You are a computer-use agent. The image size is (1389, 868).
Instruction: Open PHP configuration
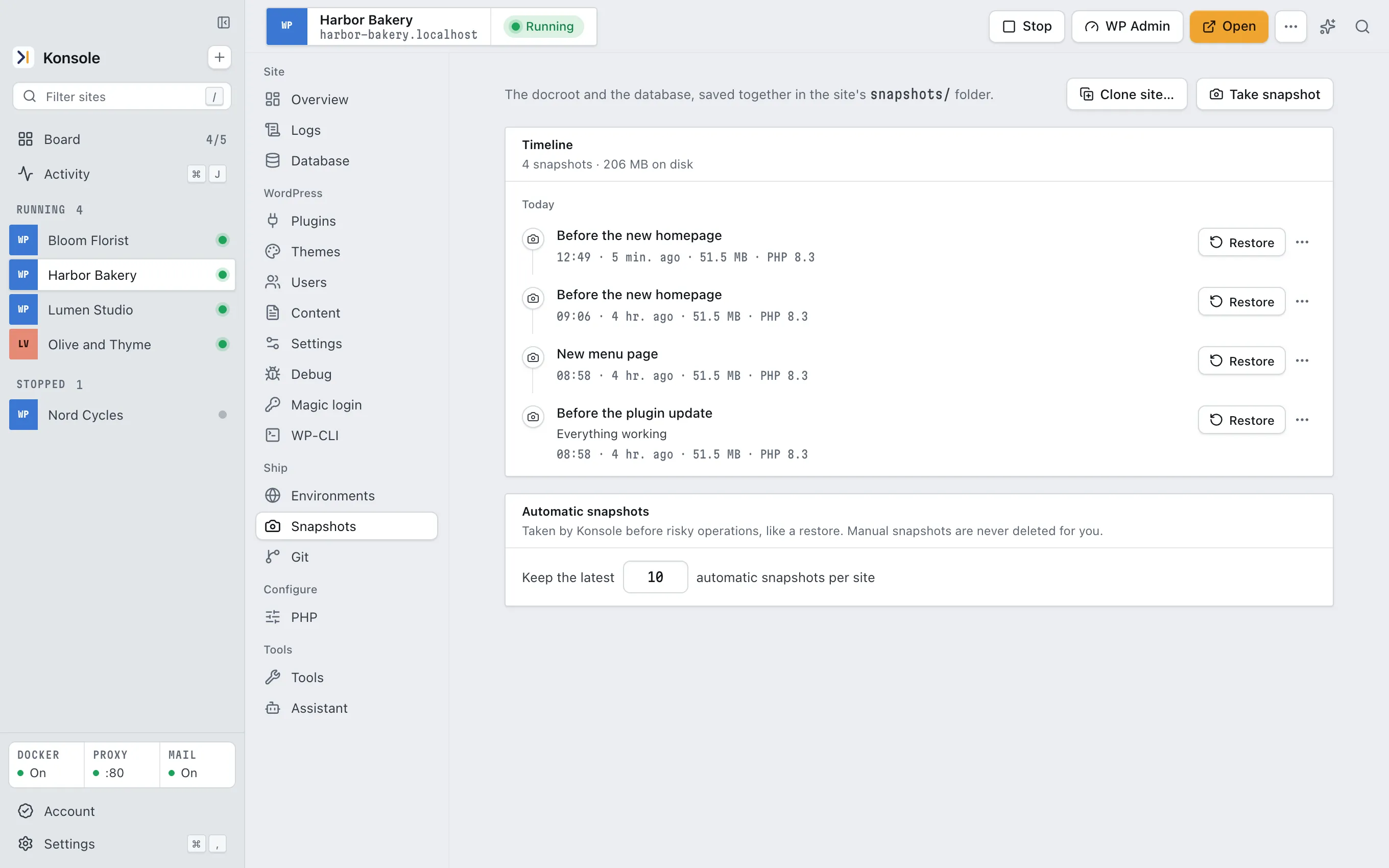(x=346, y=617)
